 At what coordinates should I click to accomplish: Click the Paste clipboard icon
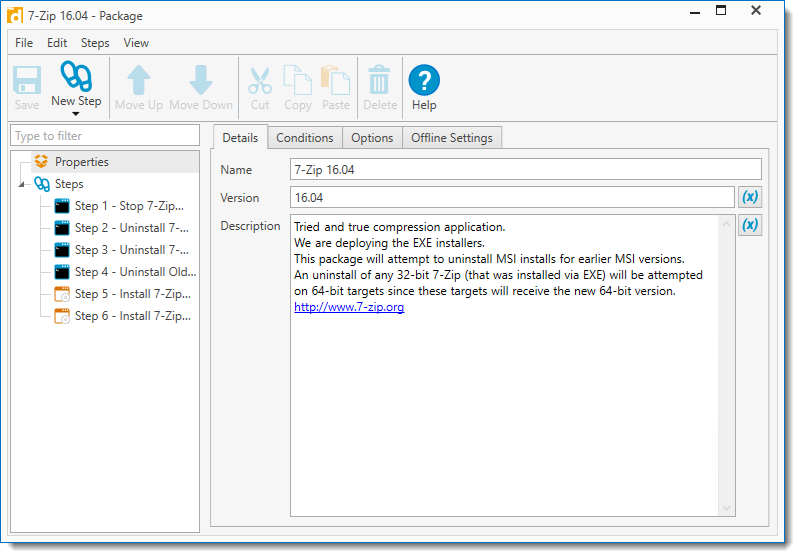[336, 80]
